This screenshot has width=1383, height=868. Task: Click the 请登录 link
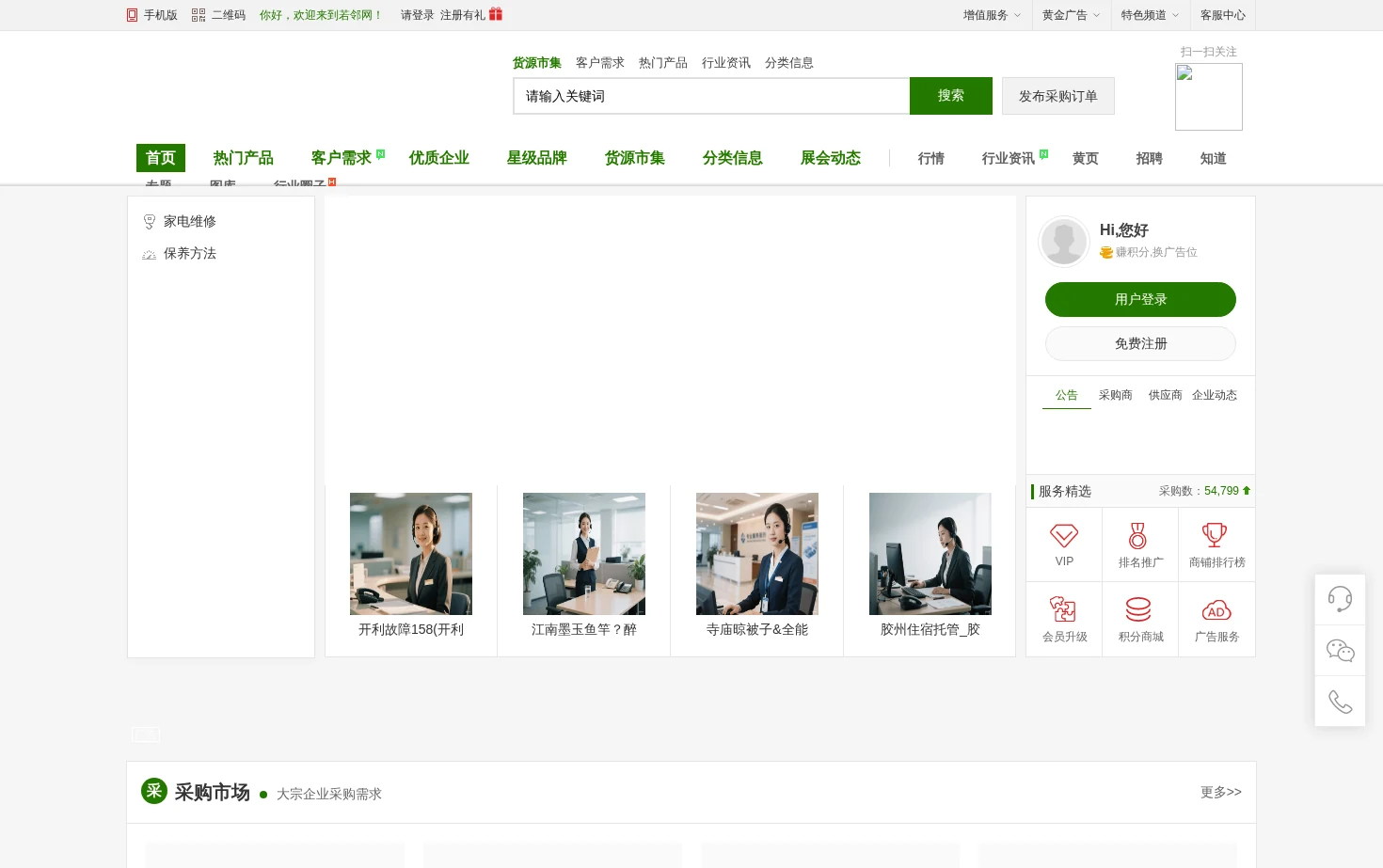tap(418, 15)
